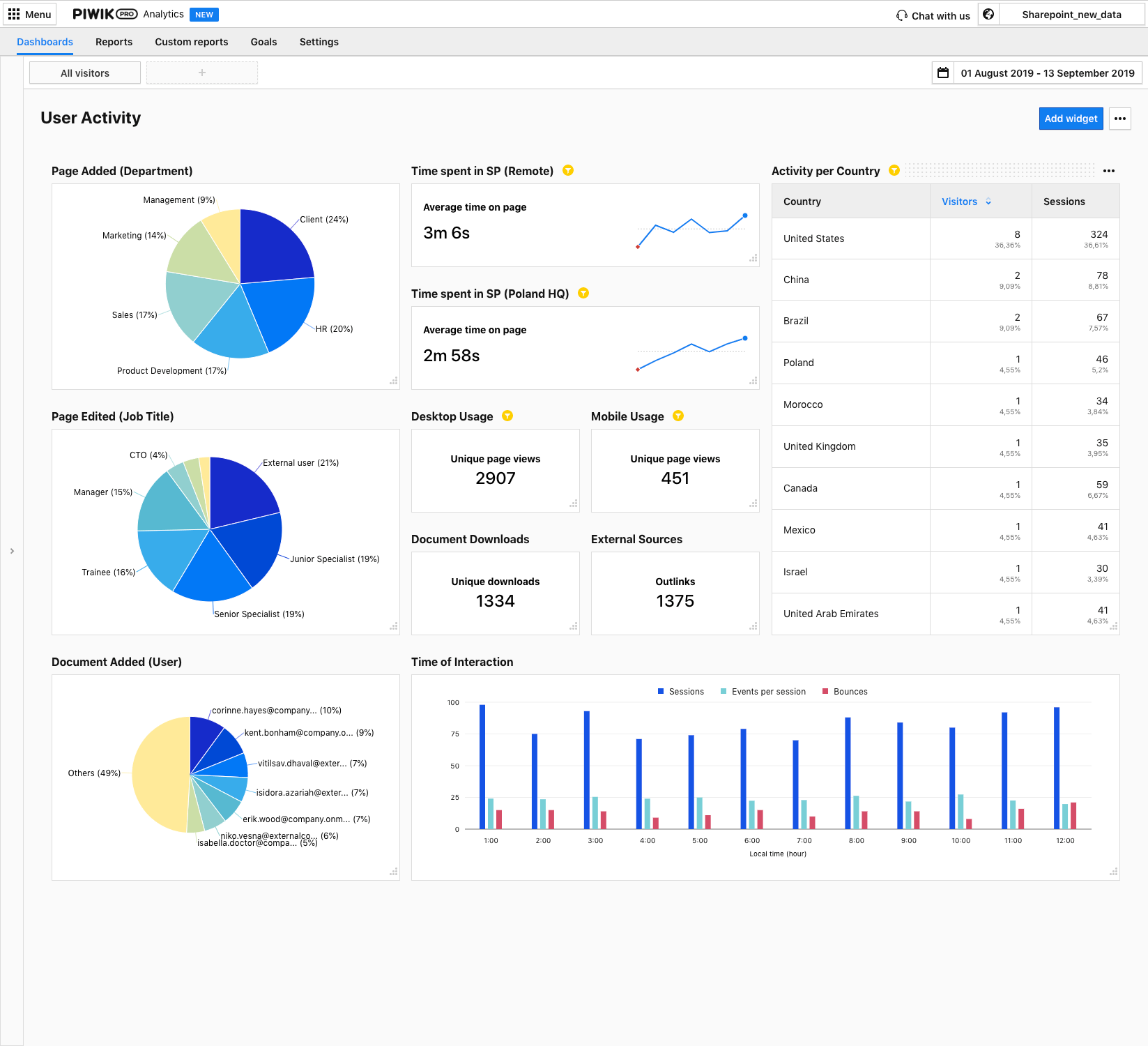Click the Remote average time sparkline
Screen dimensions: 1148x1046
[691, 231]
